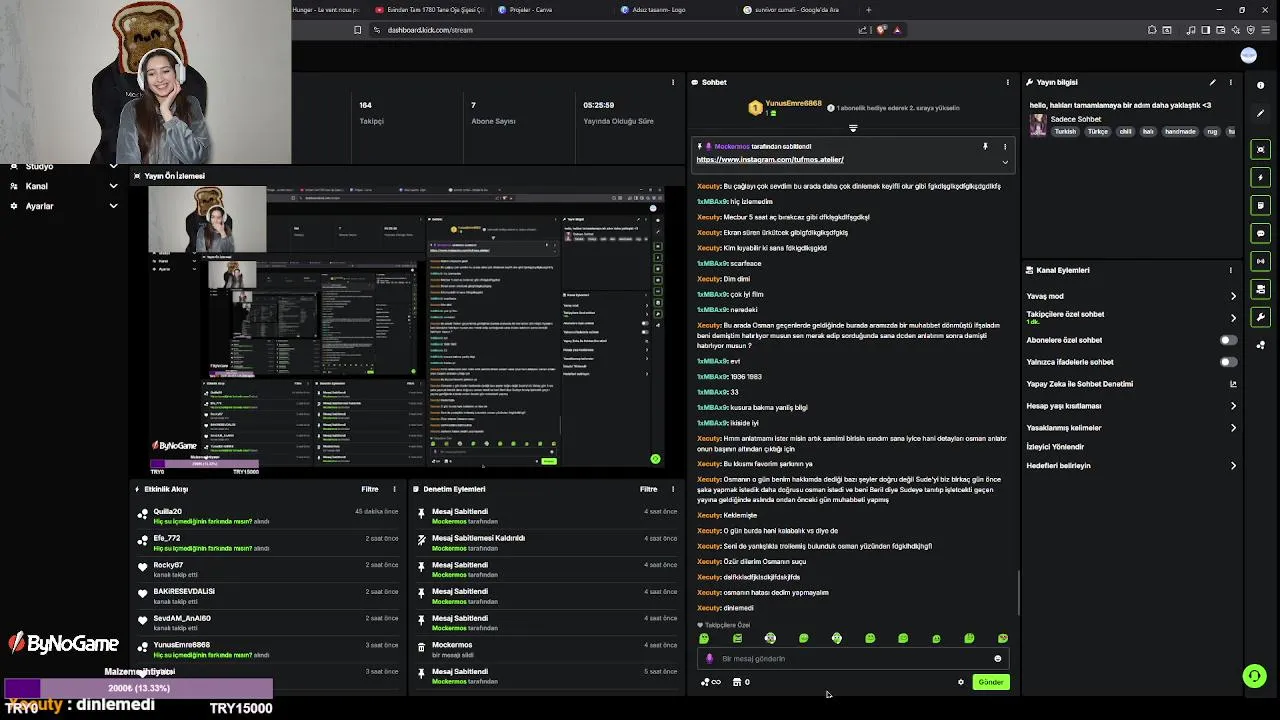Click the three-dots share icon in the right sidebar
This screenshot has width=1280, height=720.
tap(1260, 345)
